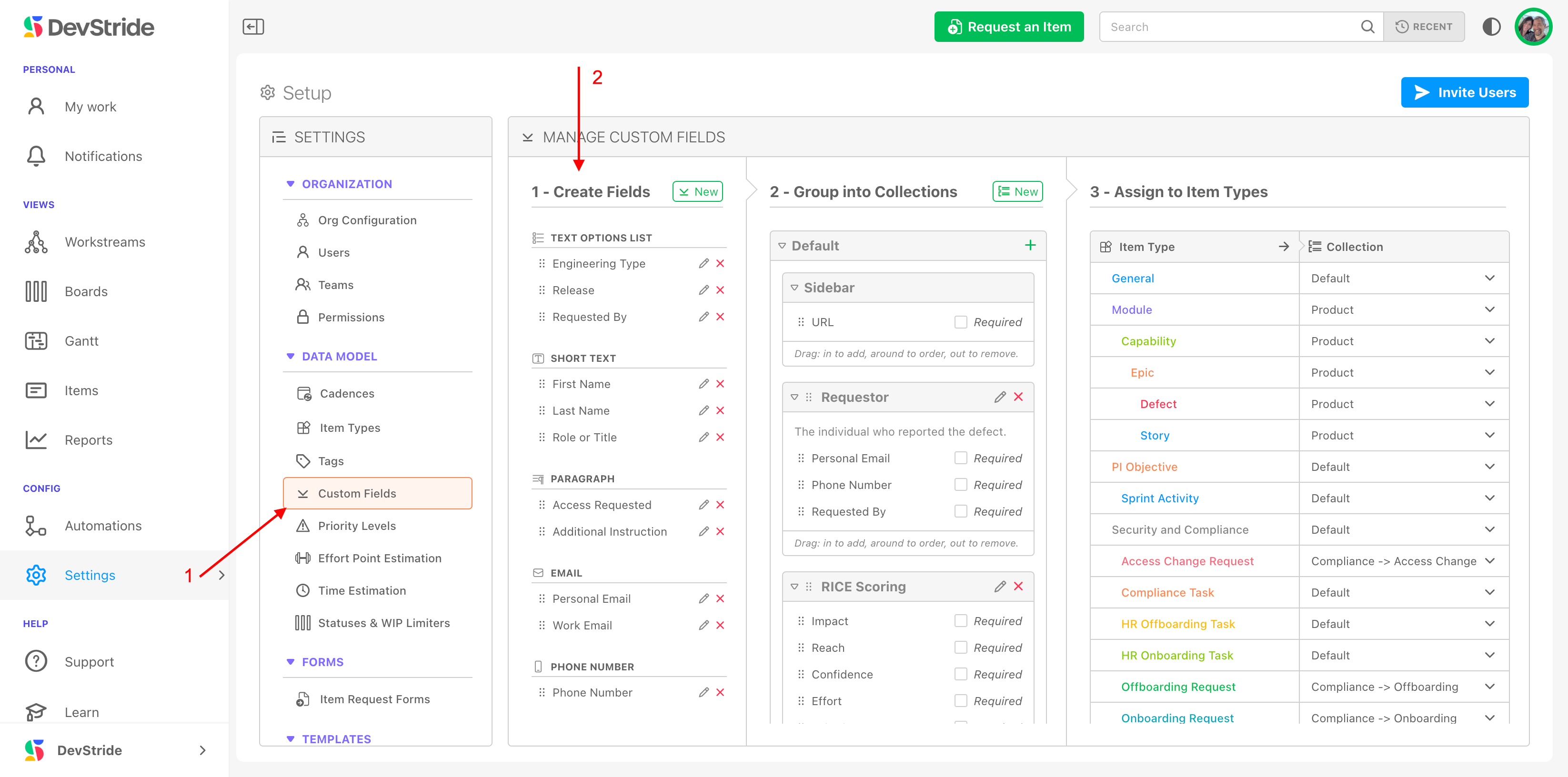Image resolution: width=1568 pixels, height=777 pixels.
Task: Open collection dropdown for General item type
Action: (1489, 278)
